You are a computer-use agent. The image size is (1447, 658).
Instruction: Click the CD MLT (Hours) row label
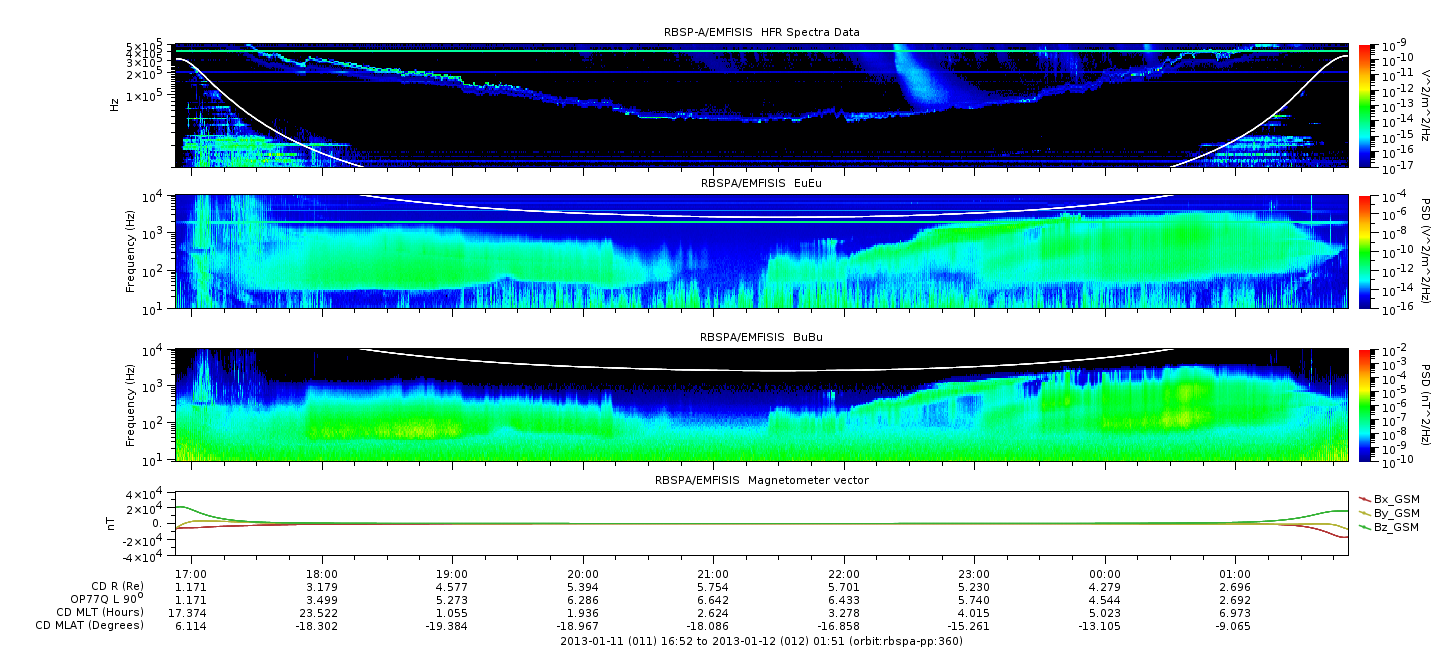(100, 612)
